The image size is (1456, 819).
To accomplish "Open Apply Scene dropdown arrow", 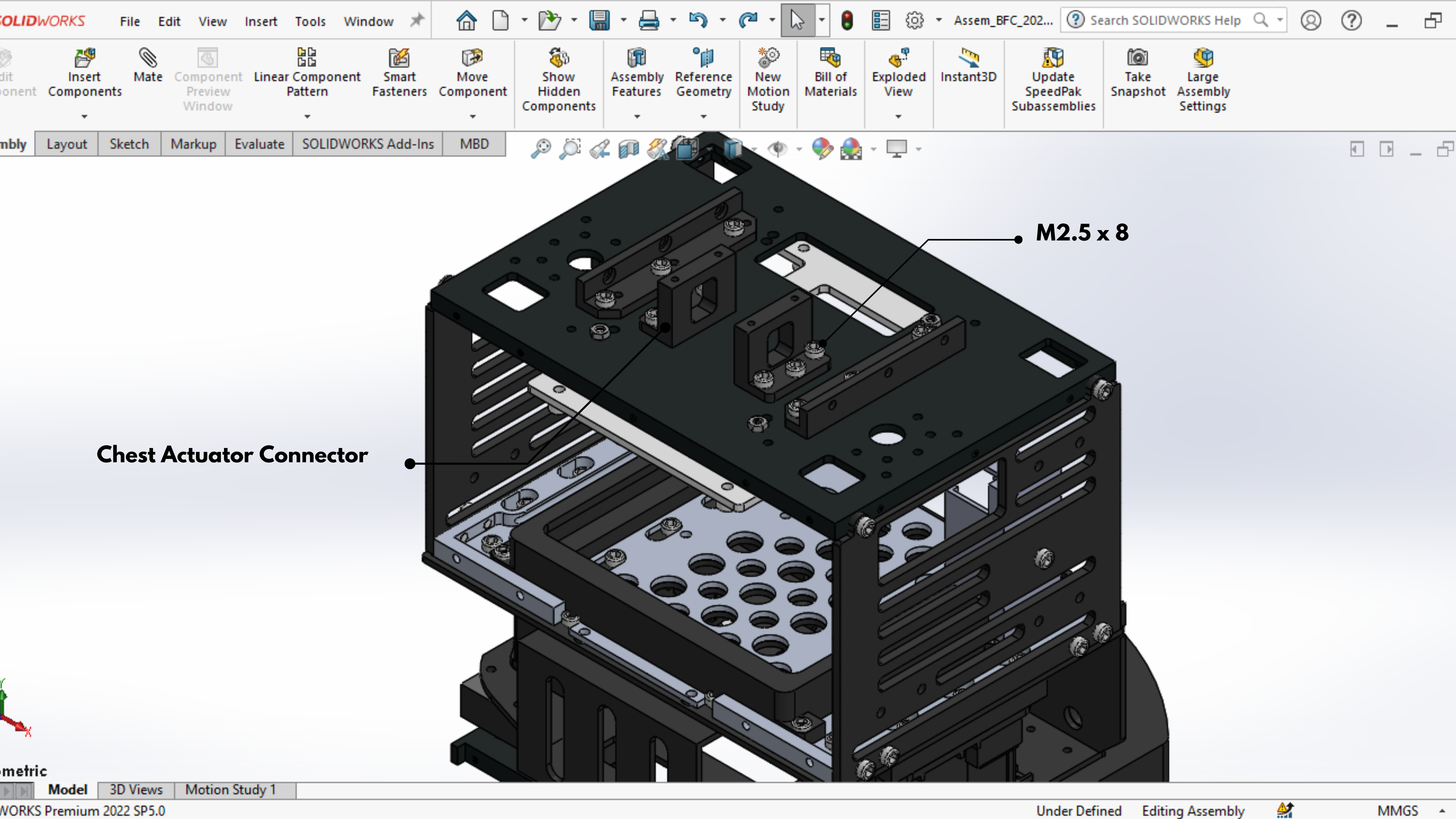I will (x=873, y=149).
